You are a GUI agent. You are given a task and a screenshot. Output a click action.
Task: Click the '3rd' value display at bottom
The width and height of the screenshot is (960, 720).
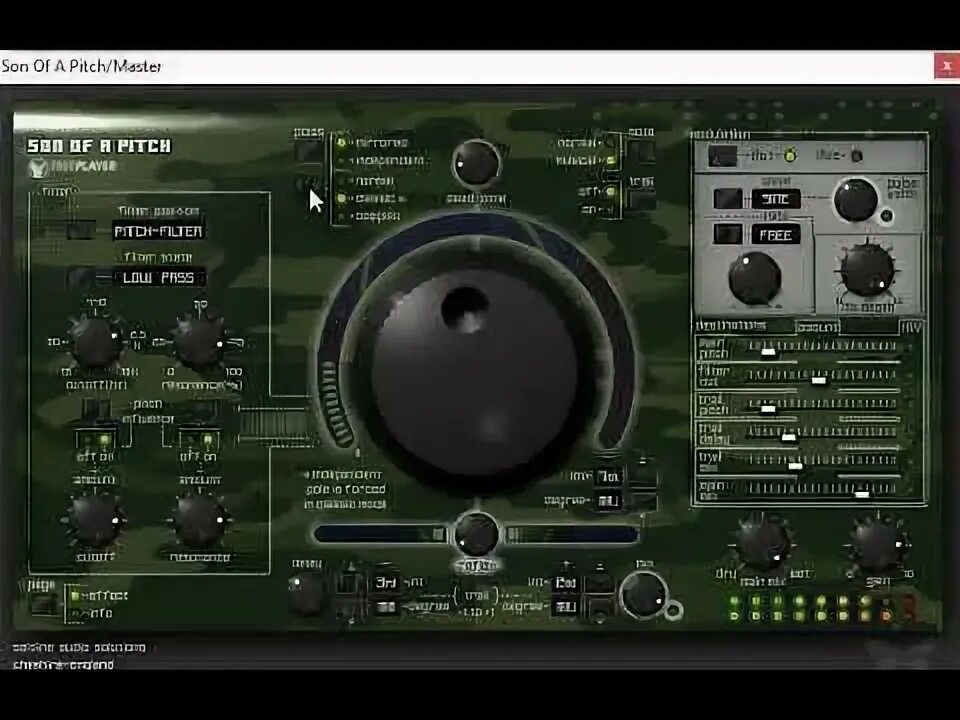point(385,582)
